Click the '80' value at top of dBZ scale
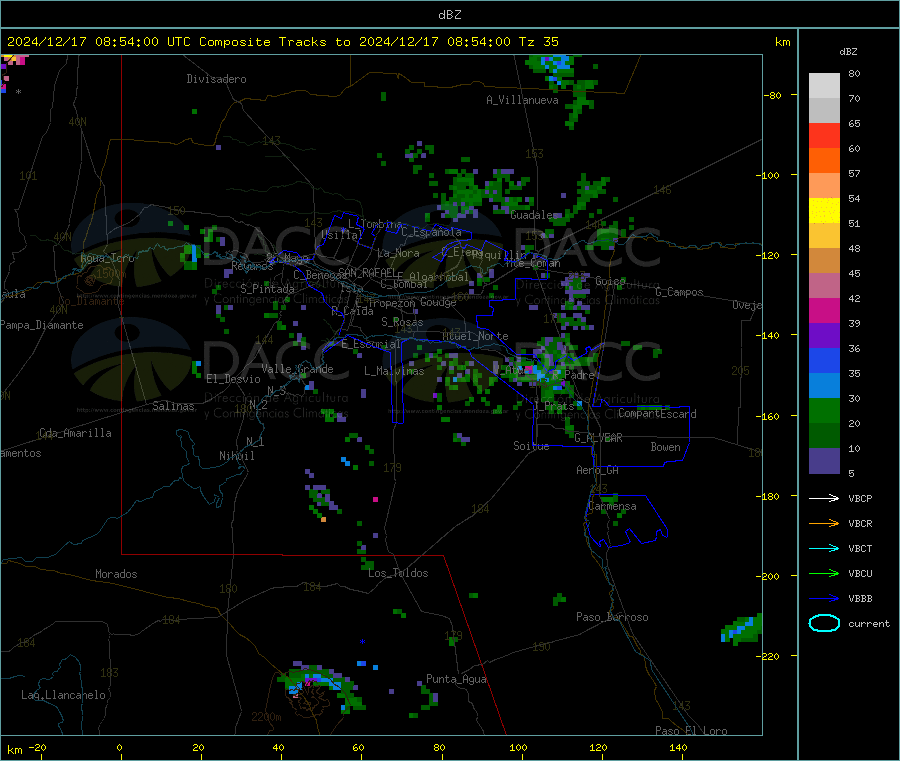900x761 pixels. point(854,73)
